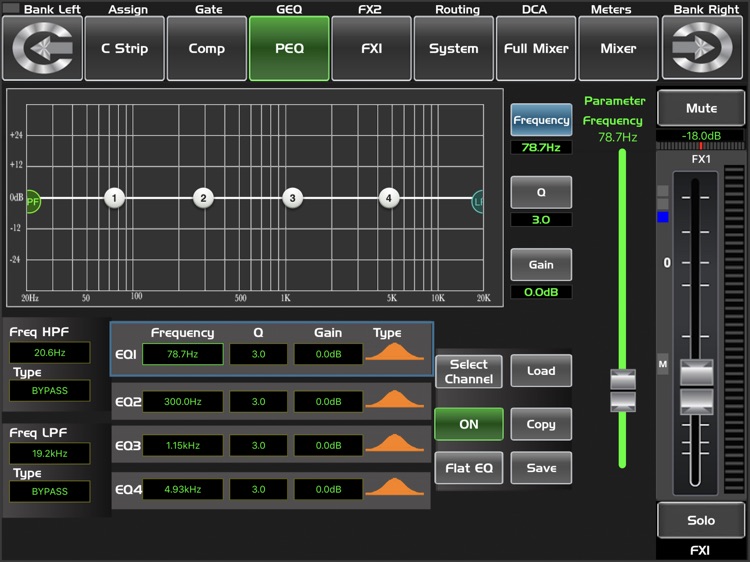Tap the Bank Left arrow icon
The image size is (750, 562).
[41, 48]
